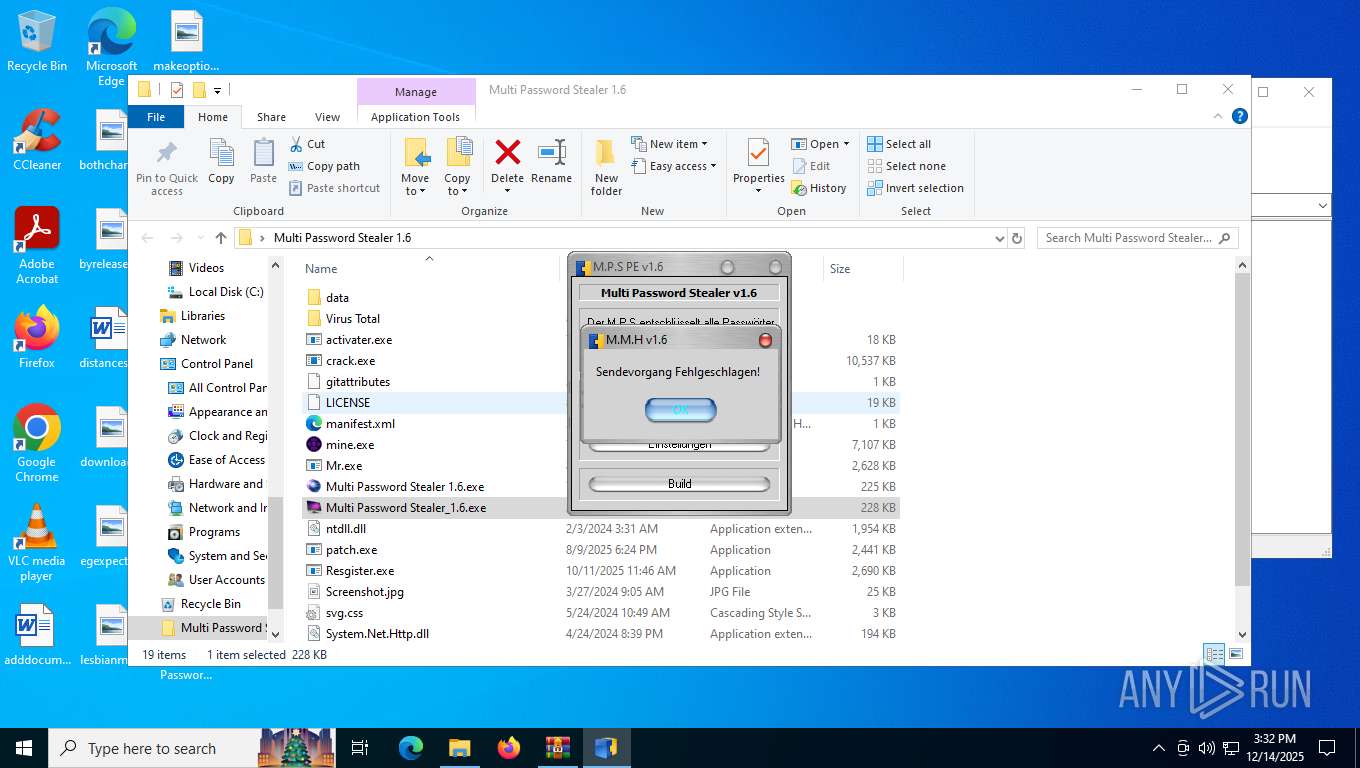Click Copy path in Clipboard group
The image size is (1360, 768).
click(324, 166)
